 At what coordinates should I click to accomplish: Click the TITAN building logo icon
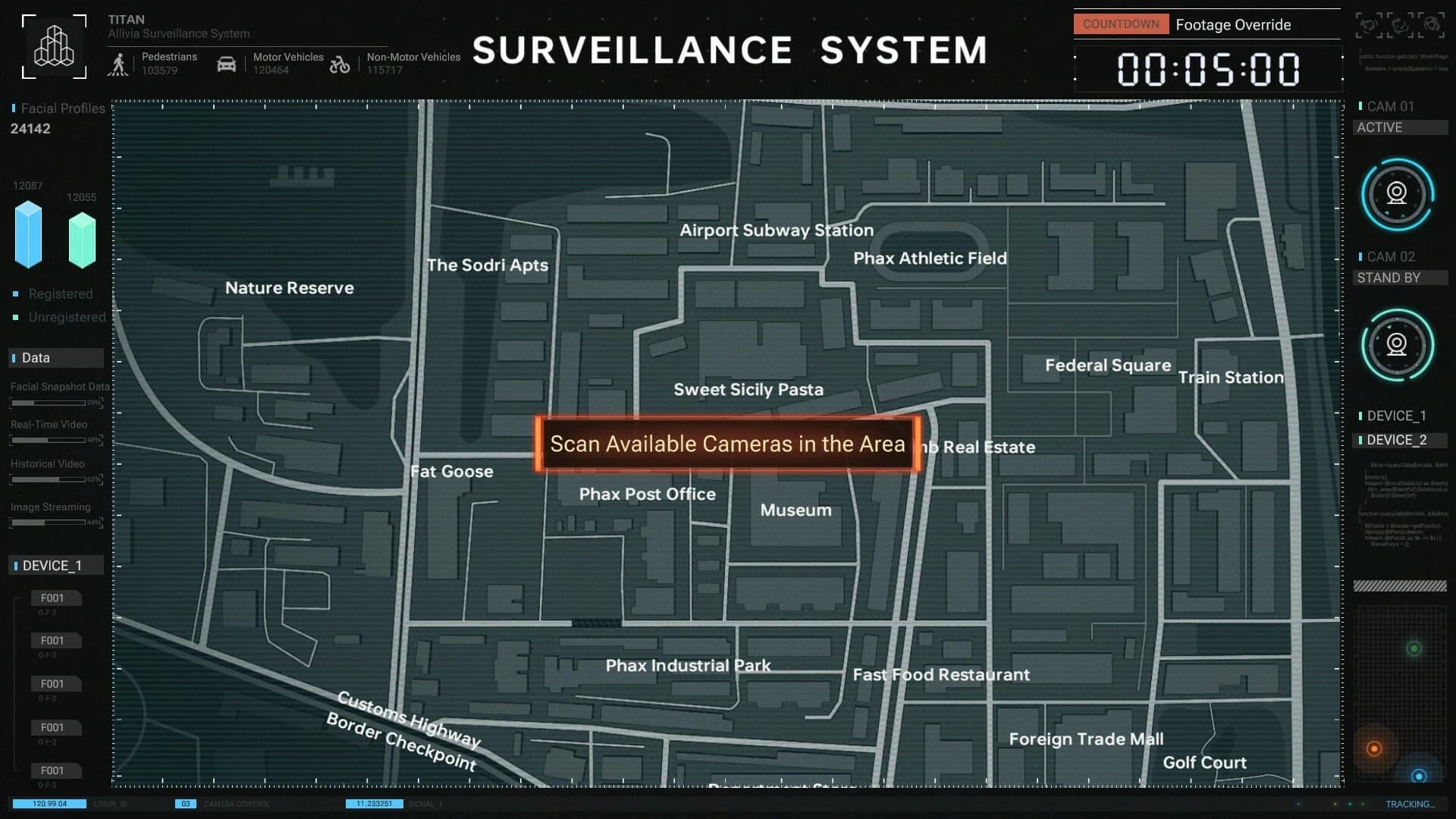click(x=54, y=45)
